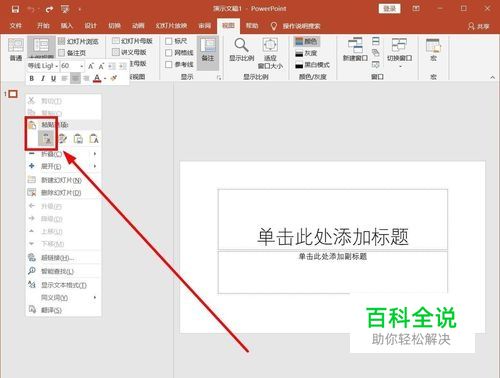Center text in mini toolbar

(75, 79)
